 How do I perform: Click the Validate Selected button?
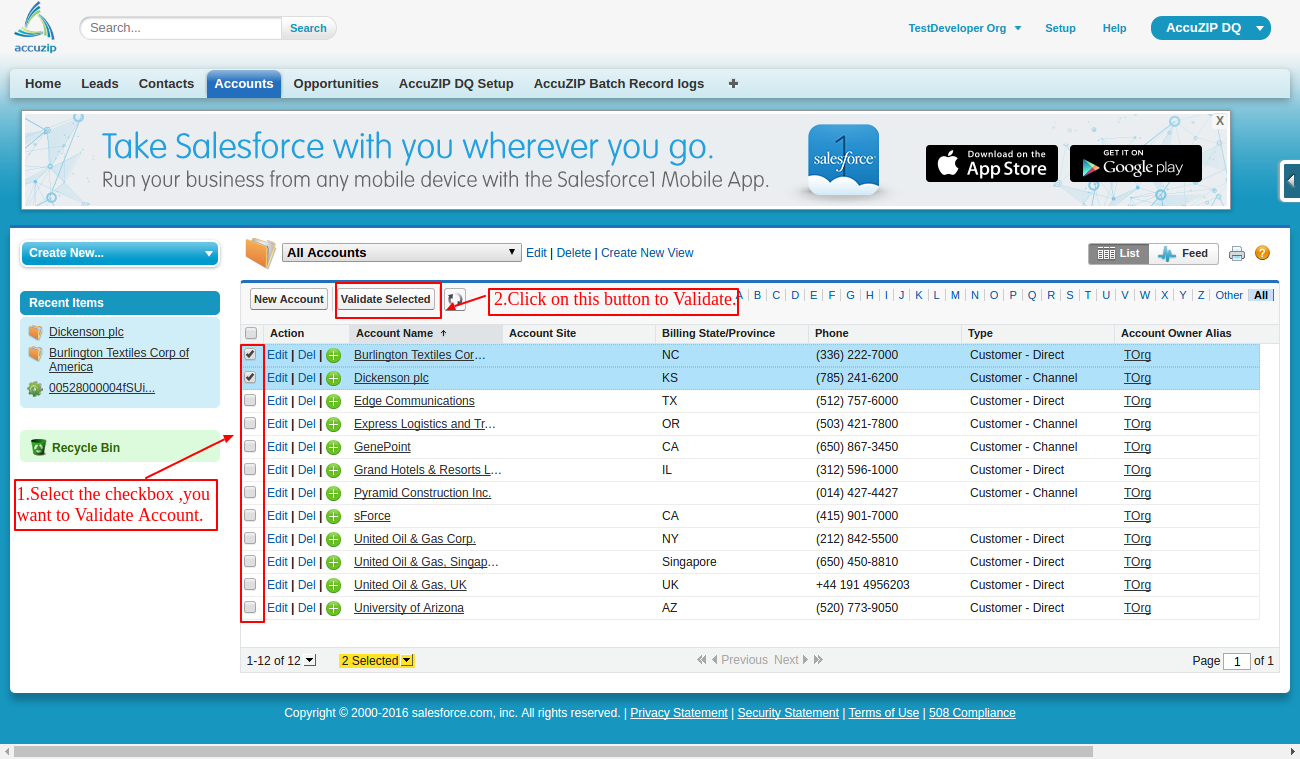pyautogui.click(x=386, y=299)
